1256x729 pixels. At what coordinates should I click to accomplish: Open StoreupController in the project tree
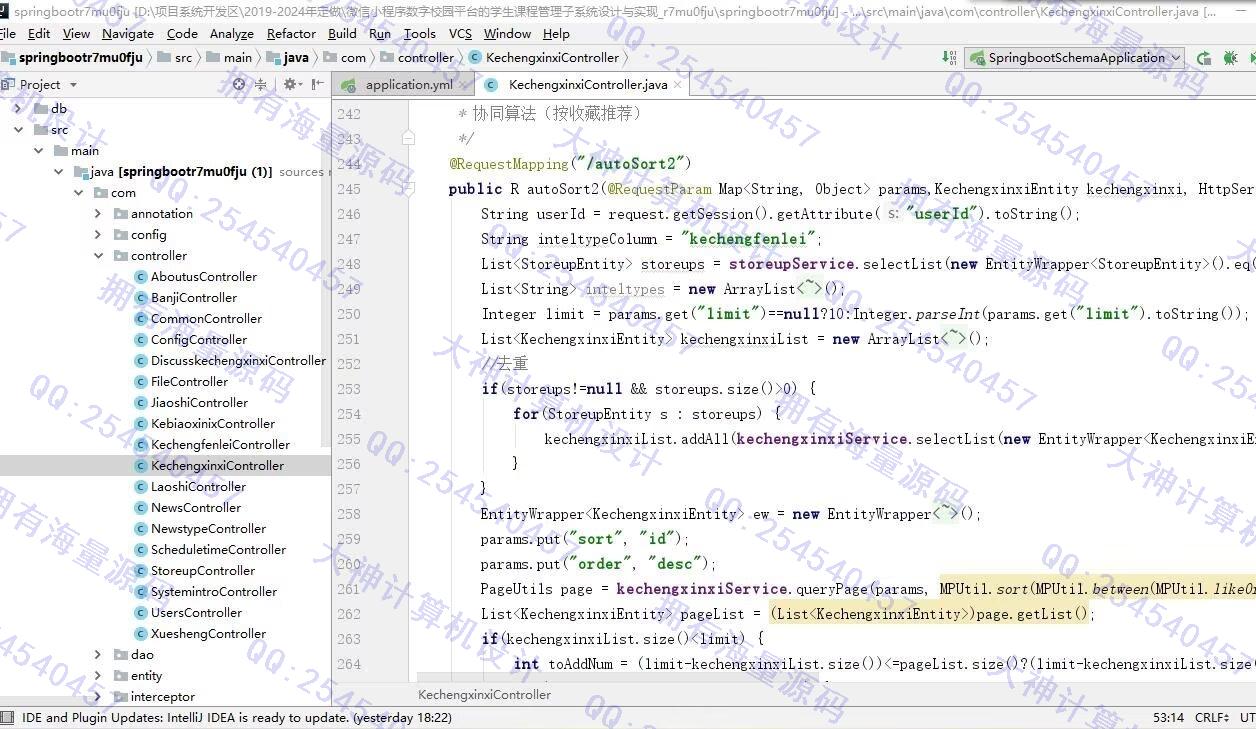coord(203,571)
